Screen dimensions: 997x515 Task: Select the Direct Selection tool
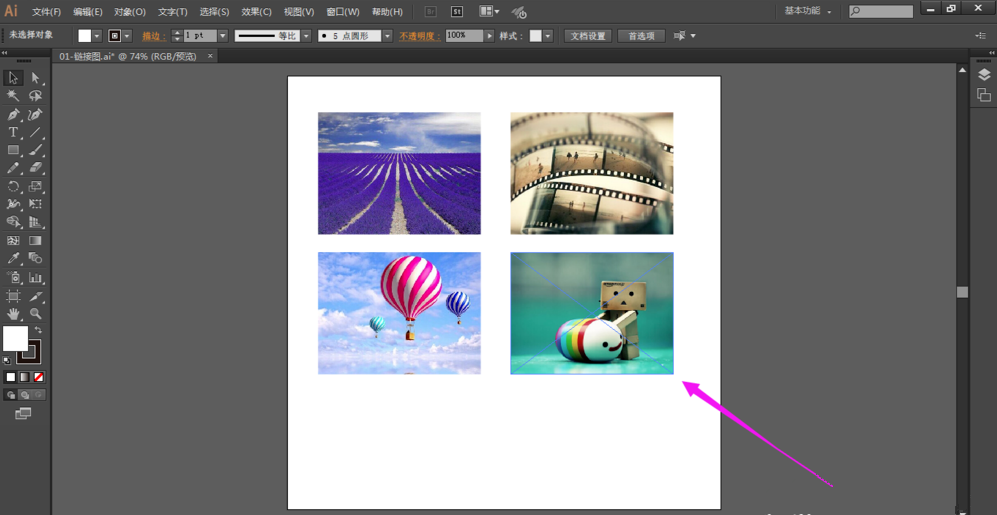click(36, 78)
